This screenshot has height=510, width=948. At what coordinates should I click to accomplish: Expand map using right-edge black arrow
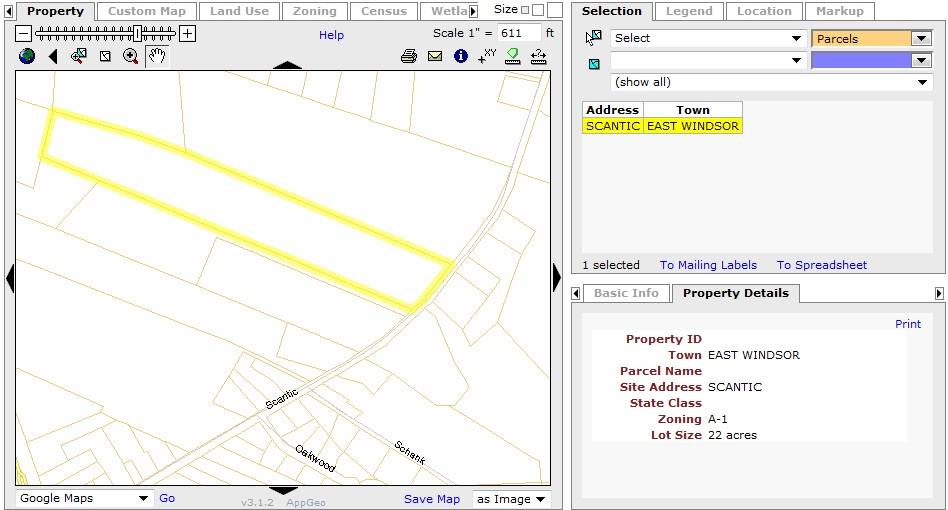coord(557,279)
